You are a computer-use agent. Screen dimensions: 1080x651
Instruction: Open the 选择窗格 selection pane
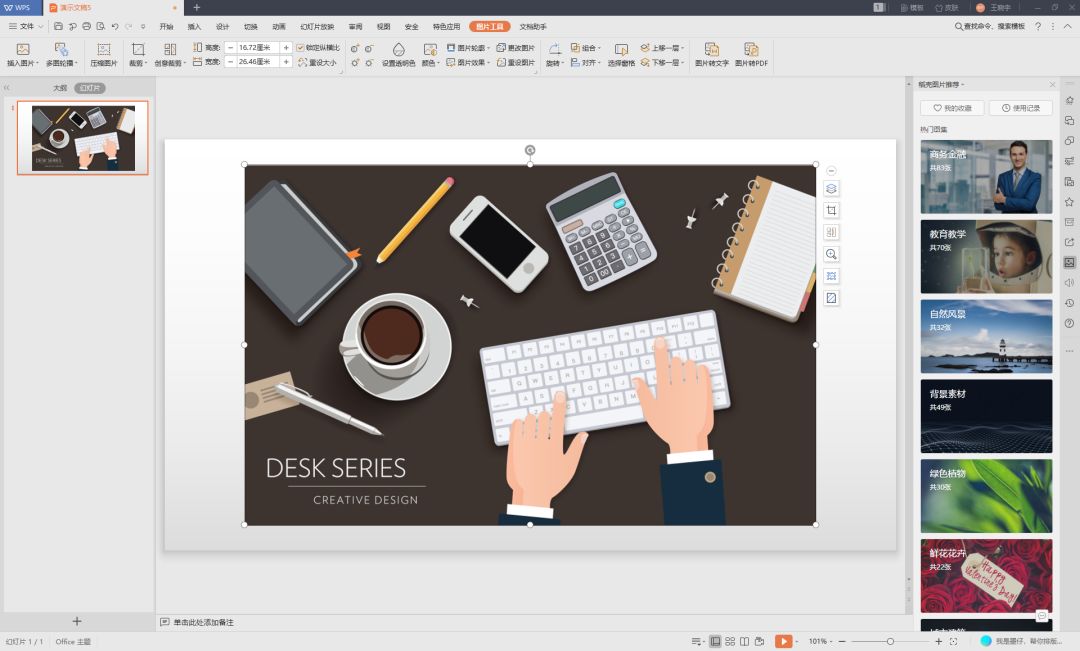coord(621,50)
